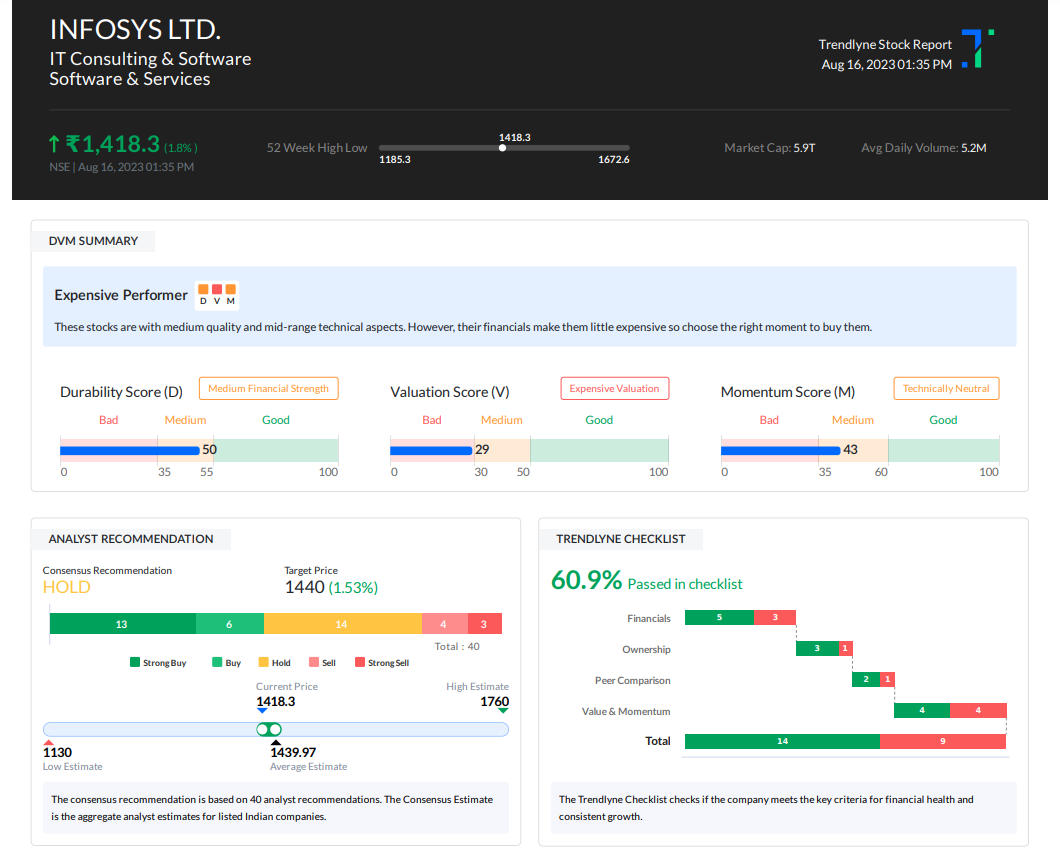The image size is (1060, 856).
Task: Click the DVM colored-squares badge icon
Action: pos(217,295)
